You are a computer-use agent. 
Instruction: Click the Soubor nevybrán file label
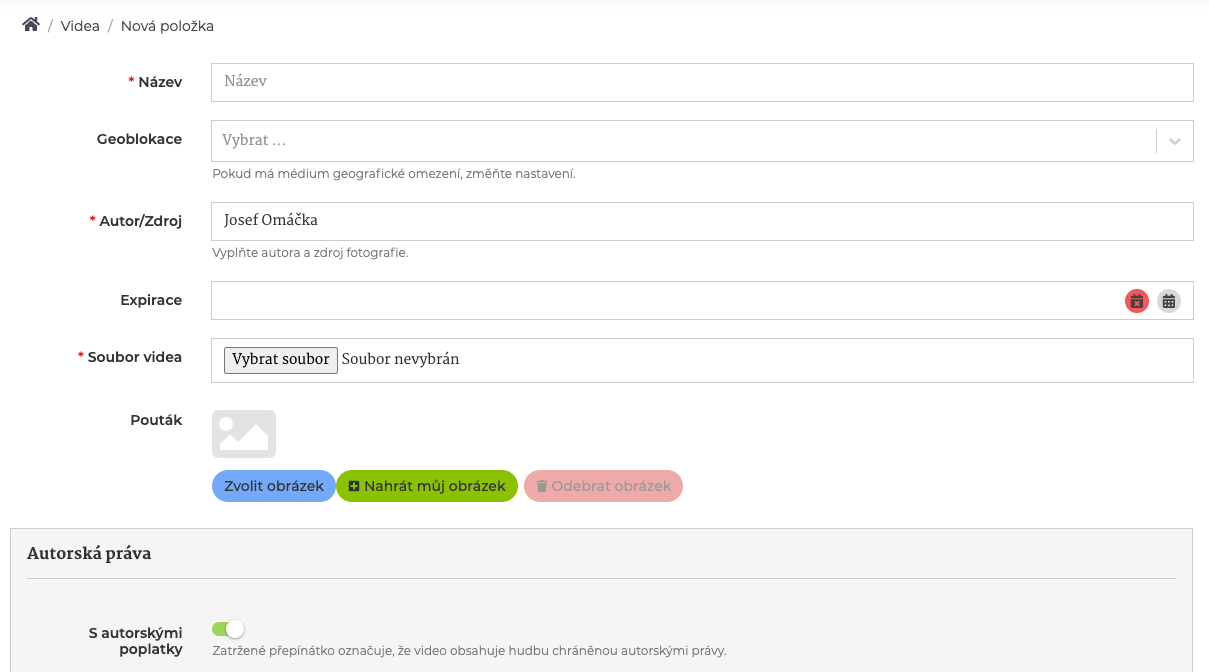tap(401, 359)
